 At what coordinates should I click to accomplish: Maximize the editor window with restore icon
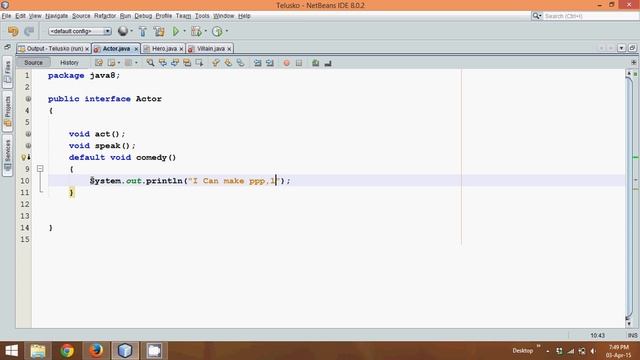pos(632,48)
